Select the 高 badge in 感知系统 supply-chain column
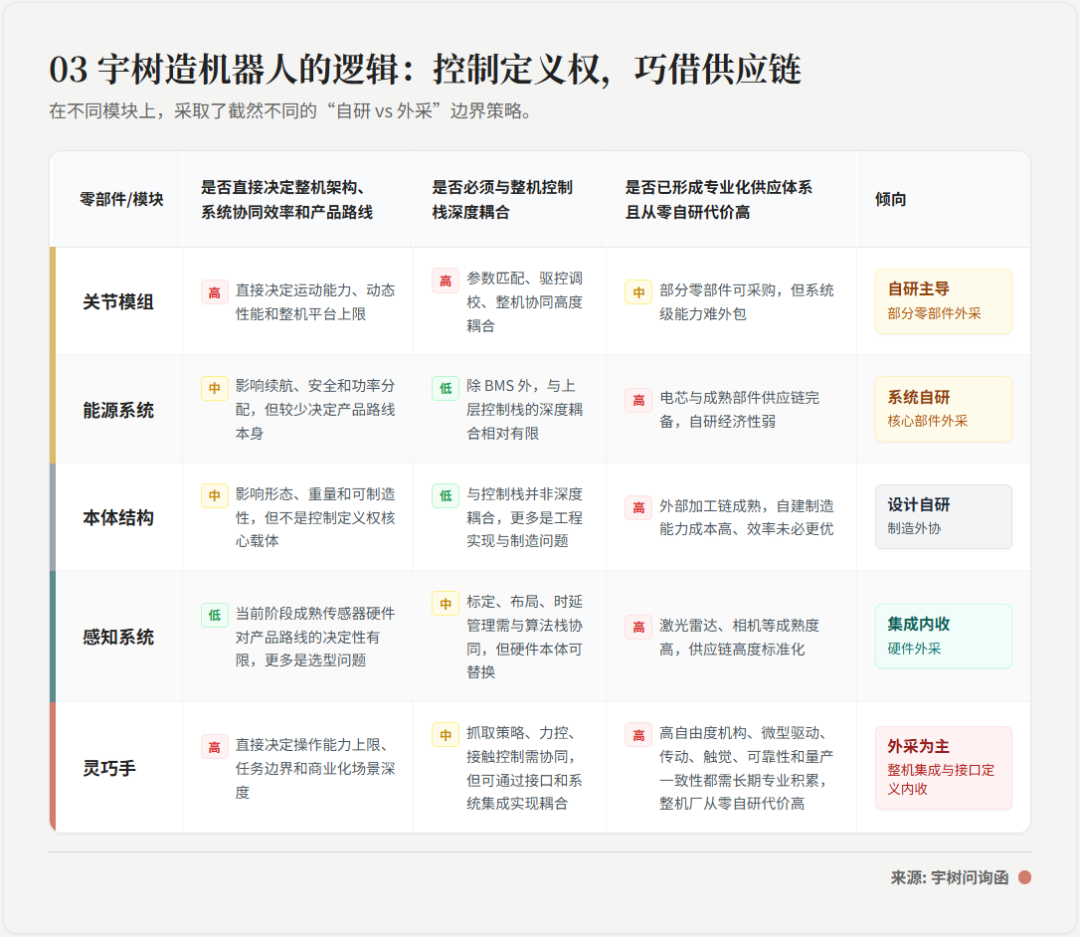Image resolution: width=1080 pixels, height=937 pixels. pos(638,623)
